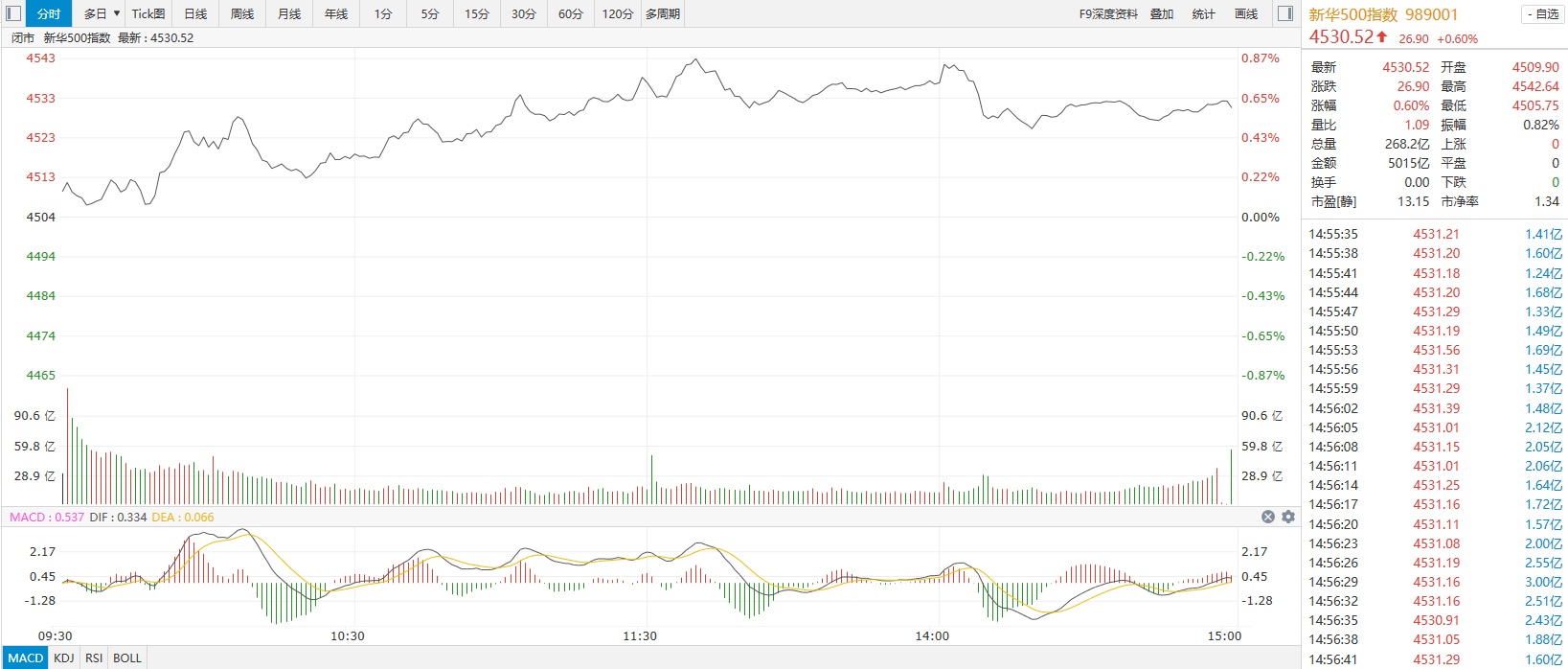Select the 14:56:29 tick row
Viewport: 1568px width, 669px height.
[1436, 582]
